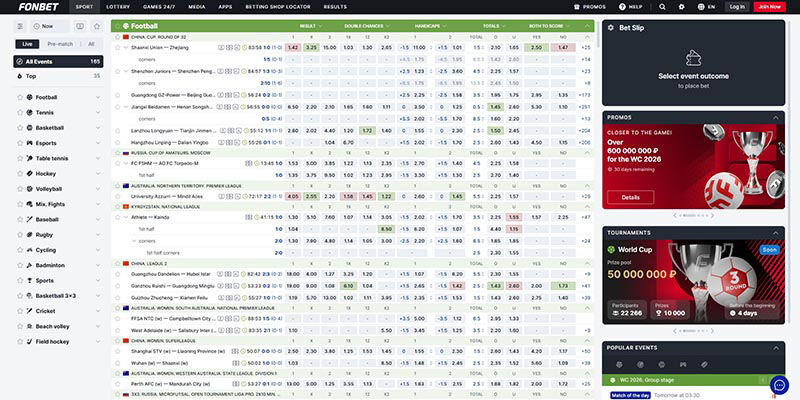
Task: Star the Shaanxi Union — Zhejiang match
Action: (x=117, y=47)
